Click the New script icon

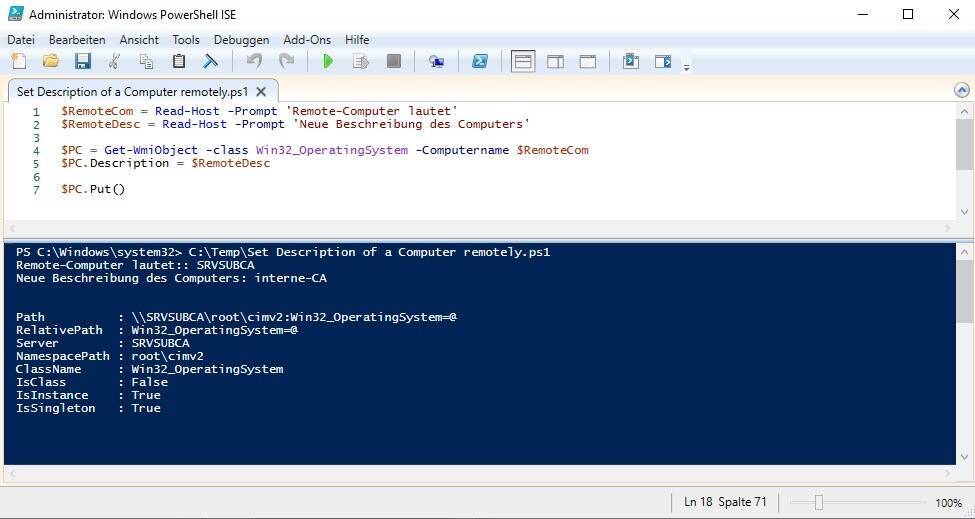coord(18,62)
